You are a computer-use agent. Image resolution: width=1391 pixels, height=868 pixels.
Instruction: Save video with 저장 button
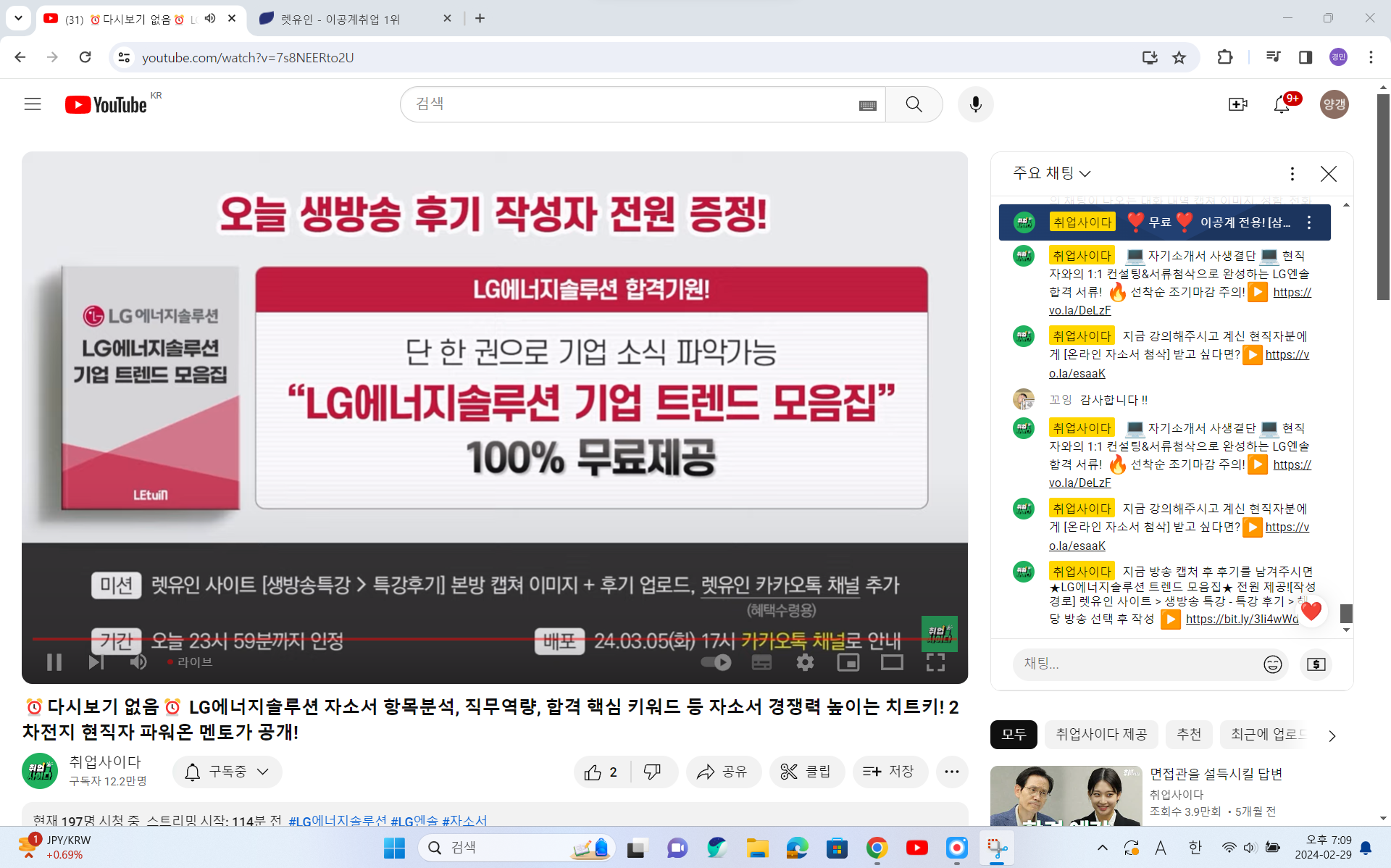(x=889, y=772)
